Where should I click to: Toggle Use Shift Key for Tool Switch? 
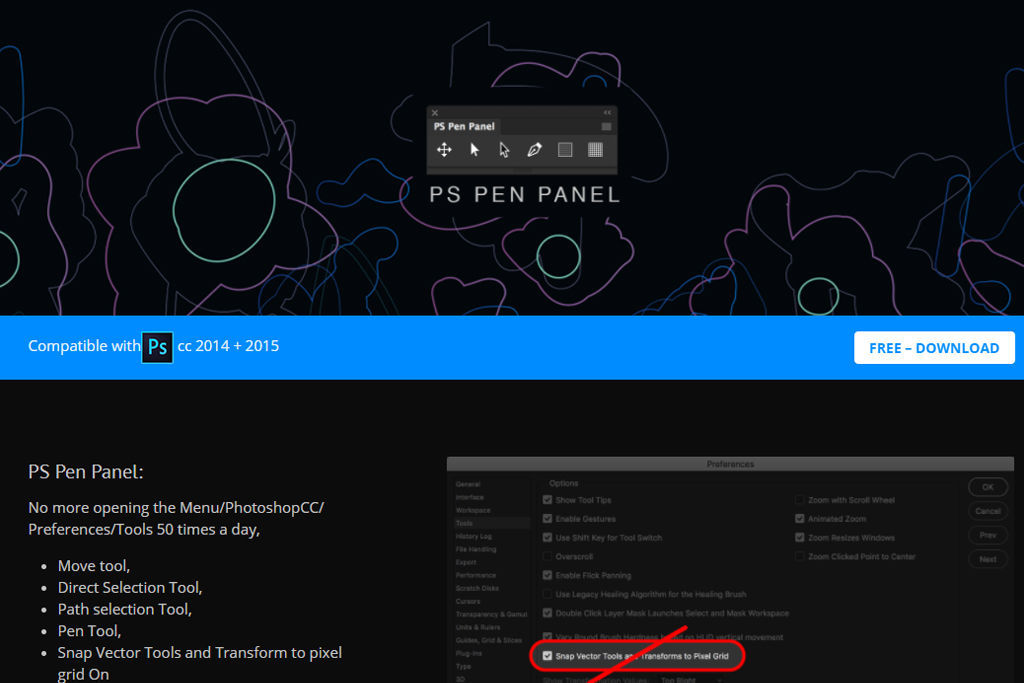click(547, 537)
